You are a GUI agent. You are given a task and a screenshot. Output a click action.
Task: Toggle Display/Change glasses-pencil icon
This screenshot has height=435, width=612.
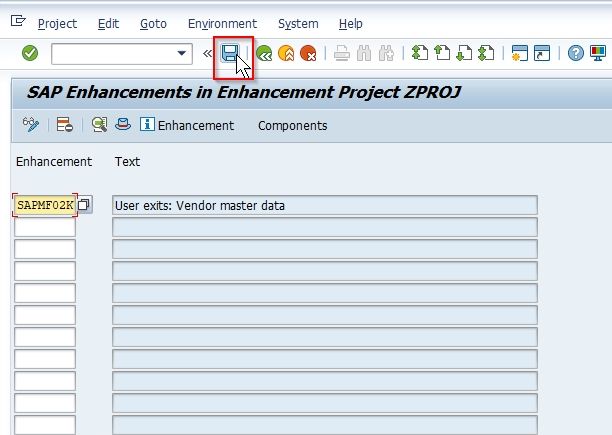click(31, 125)
